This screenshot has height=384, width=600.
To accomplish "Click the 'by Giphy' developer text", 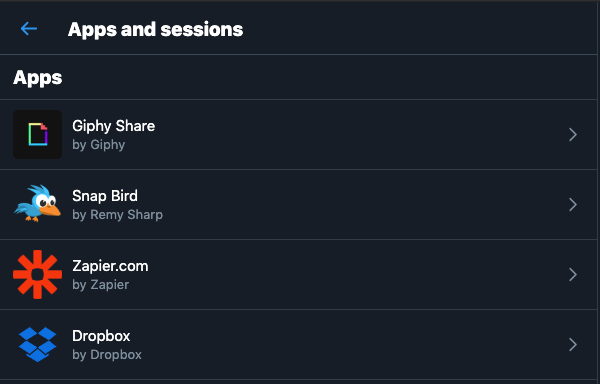I will pos(99,145).
